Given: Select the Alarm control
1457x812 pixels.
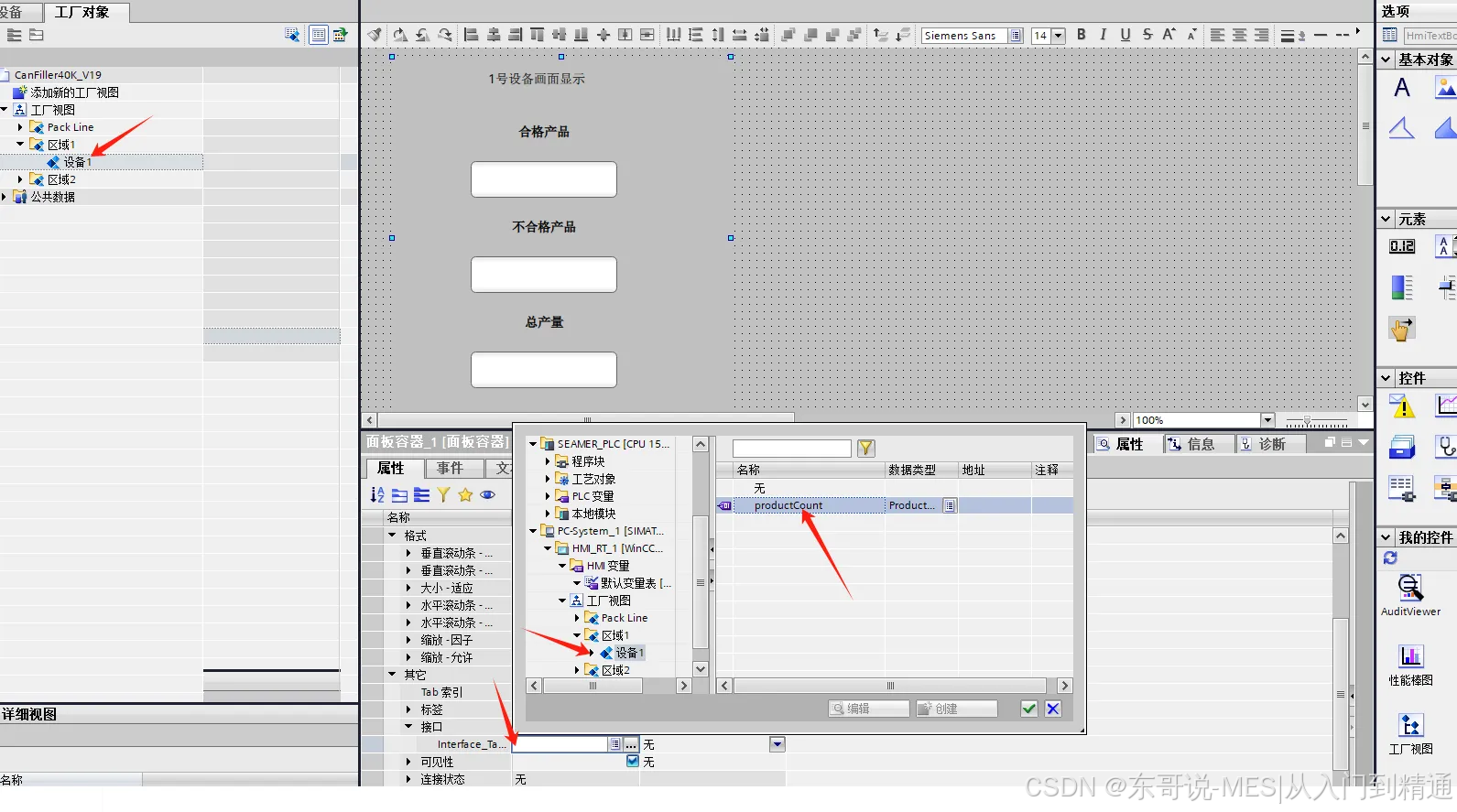Looking at the screenshot, I should (1402, 406).
